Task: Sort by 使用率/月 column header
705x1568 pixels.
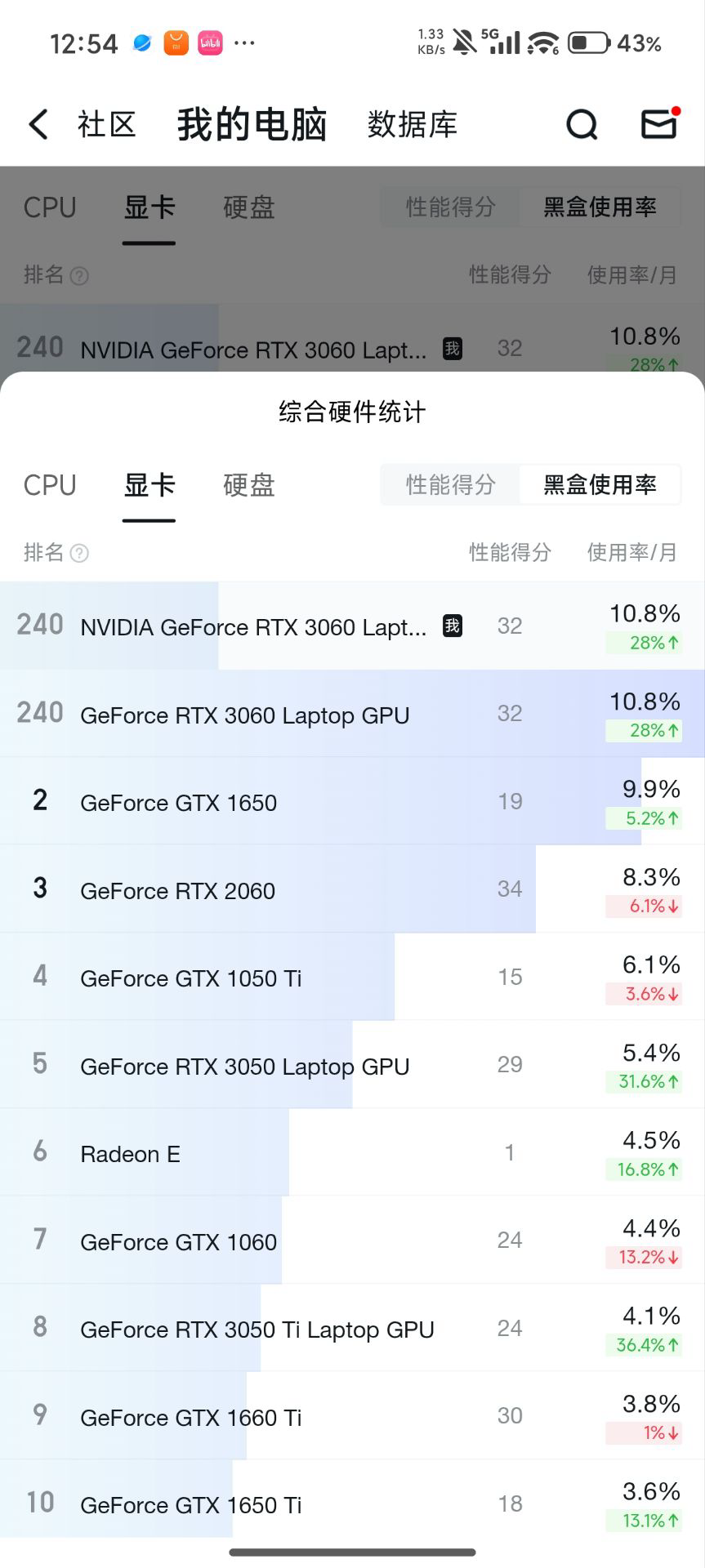Action: coord(631,553)
